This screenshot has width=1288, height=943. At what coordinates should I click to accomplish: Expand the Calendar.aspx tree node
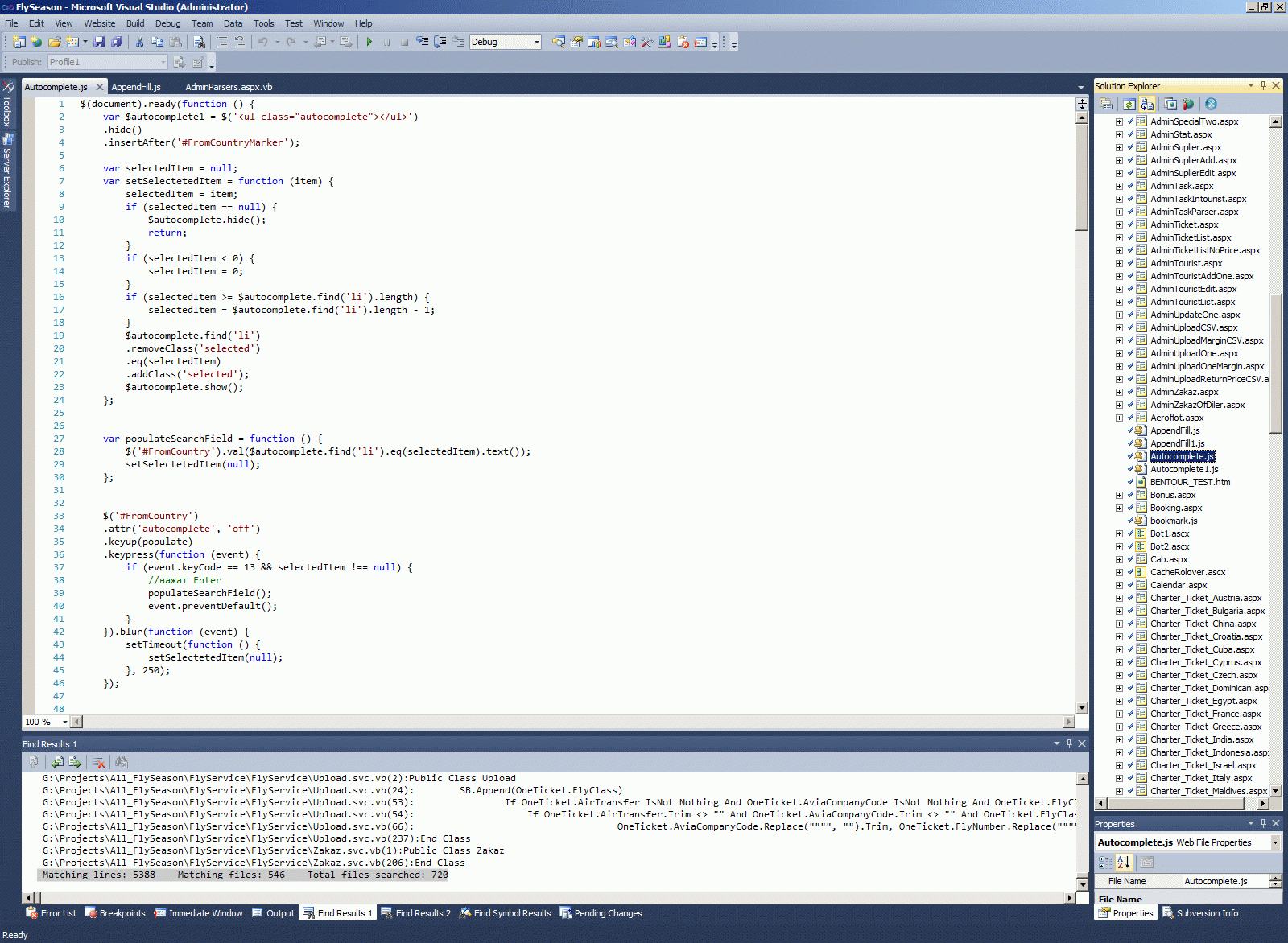[1119, 586]
